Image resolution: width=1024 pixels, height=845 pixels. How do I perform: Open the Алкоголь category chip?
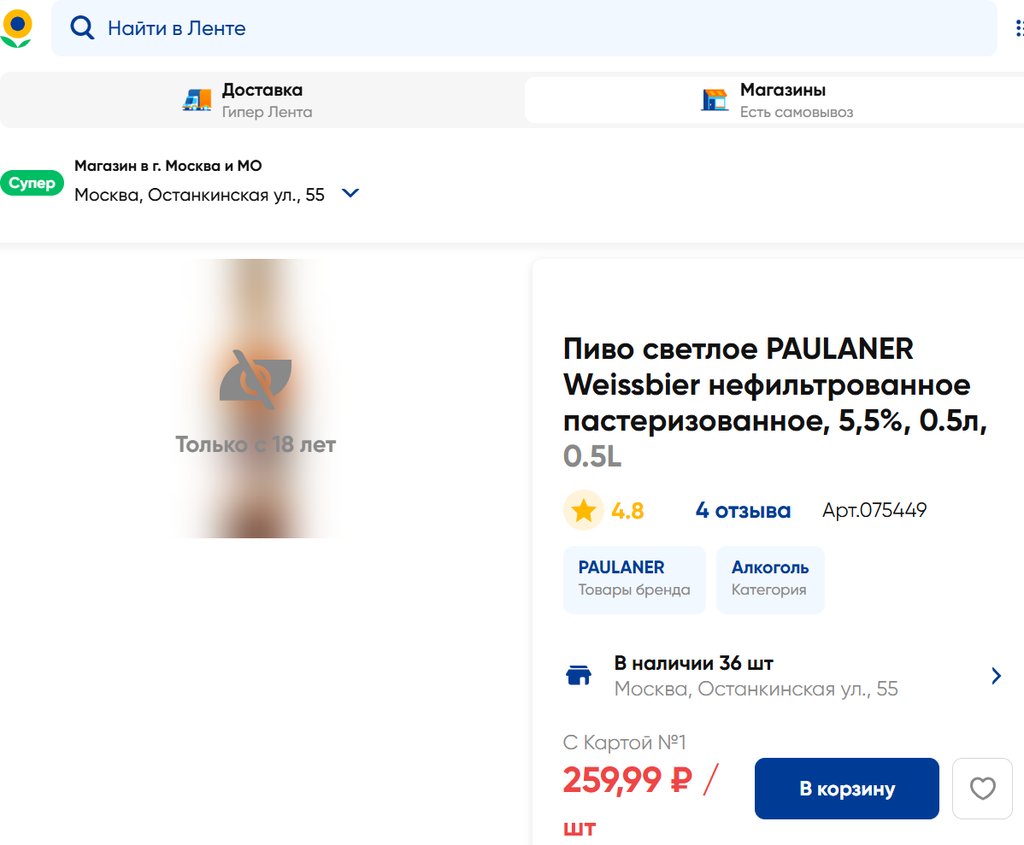[769, 579]
